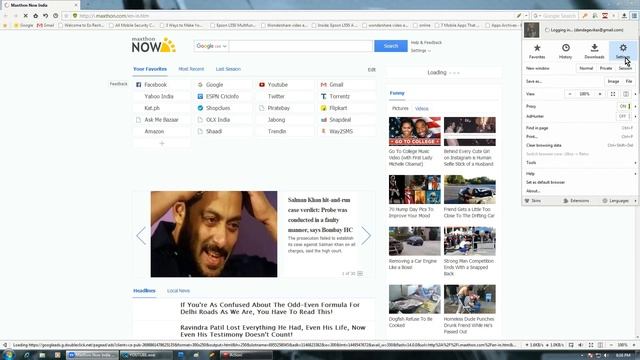Expand the Proxy submenu arrow
The height and width of the screenshot is (360, 640).
[x=635, y=106]
